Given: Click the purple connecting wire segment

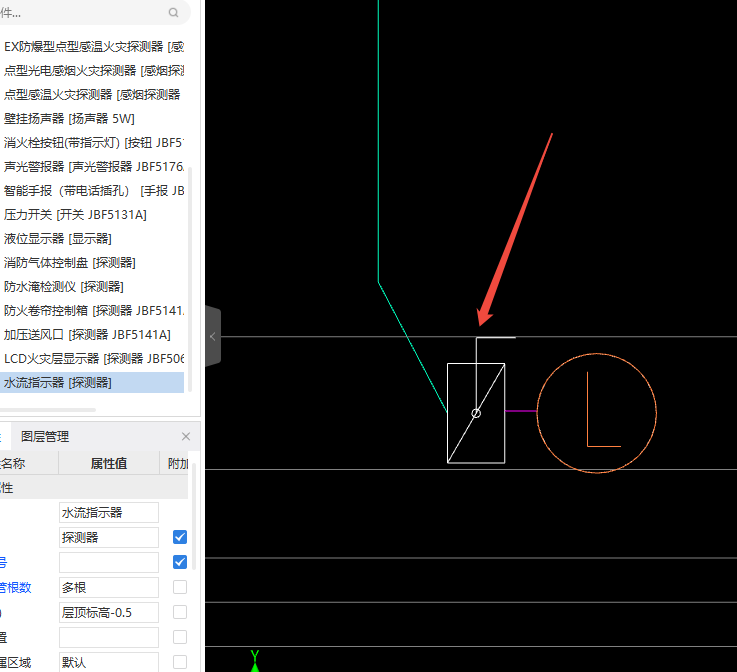Looking at the screenshot, I should click(521, 411).
